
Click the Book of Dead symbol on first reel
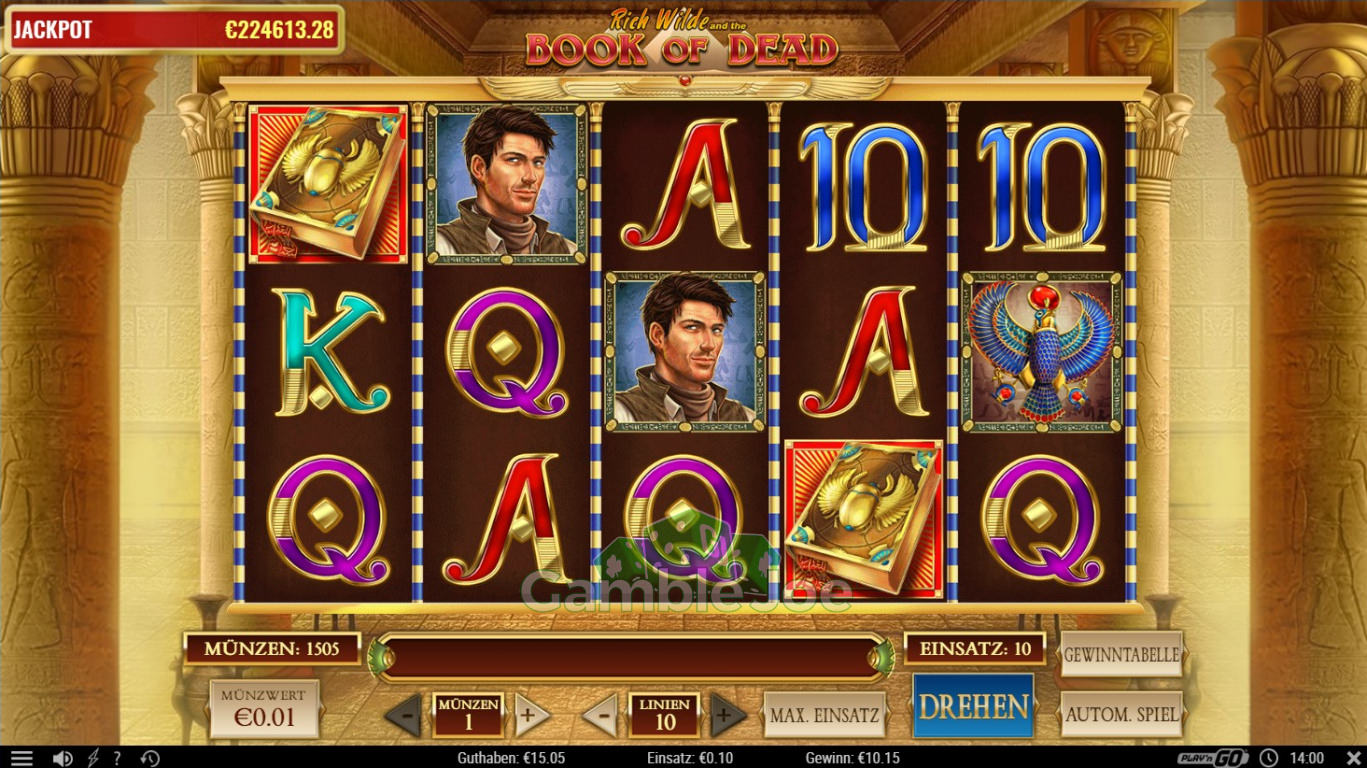click(x=328, y=184)
